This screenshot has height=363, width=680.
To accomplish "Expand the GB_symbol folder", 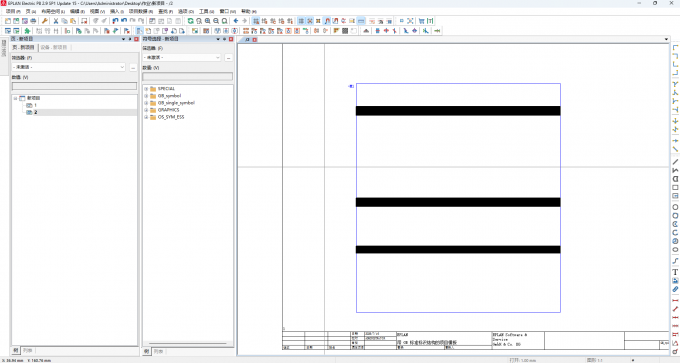I will 146,96.
